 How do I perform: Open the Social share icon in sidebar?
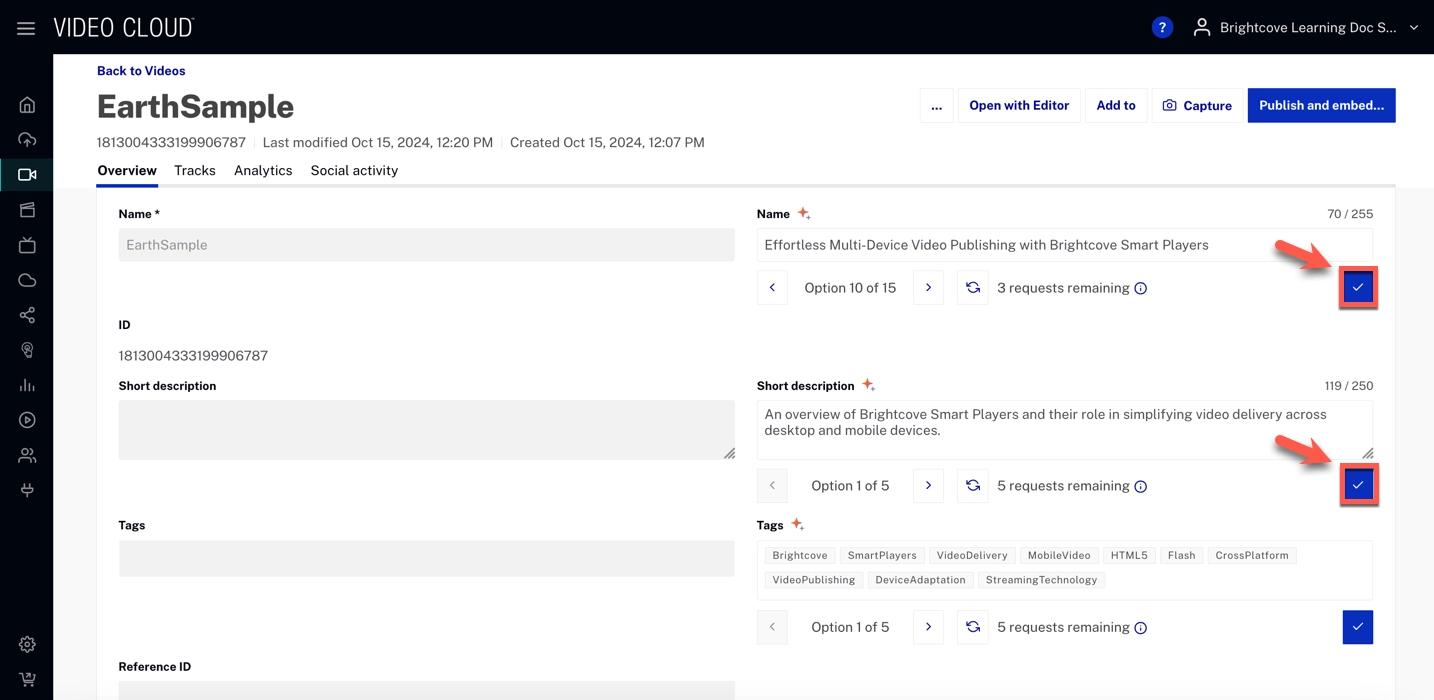point(27,315)
